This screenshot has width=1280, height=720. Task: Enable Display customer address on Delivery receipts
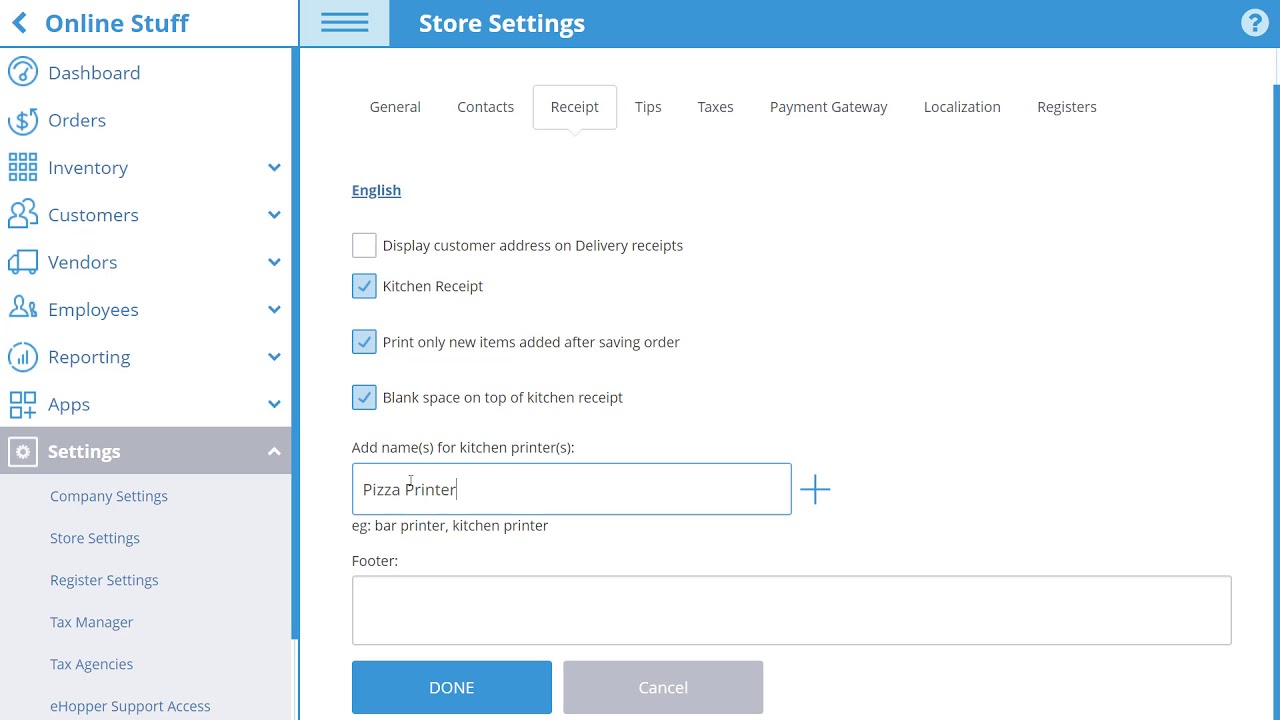[x=364, y=245]
